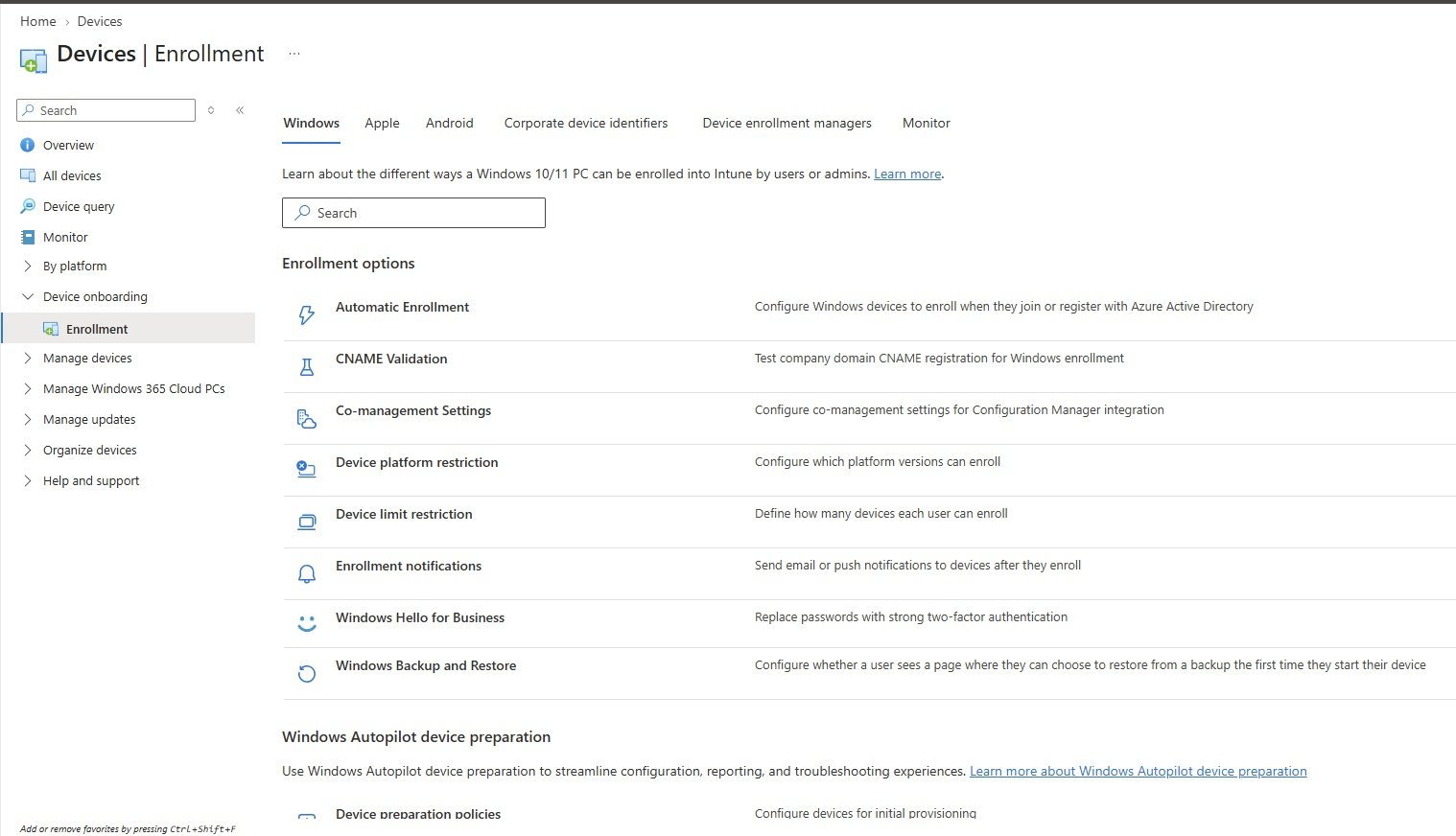
Task: Open the Corporate device identifiers tab
Action: tap(586, 123)
